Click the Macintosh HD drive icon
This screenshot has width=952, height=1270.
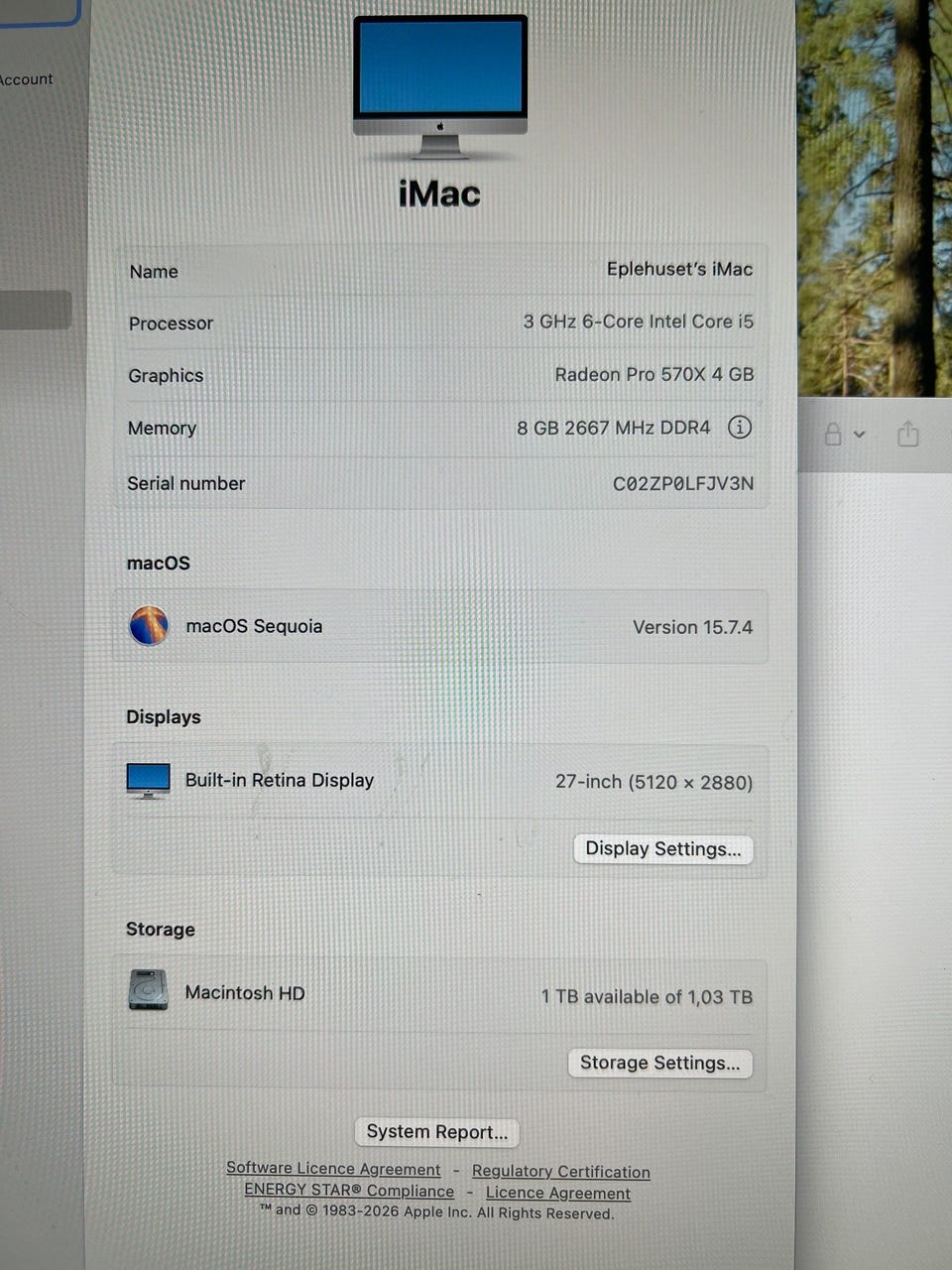point(148,989)
